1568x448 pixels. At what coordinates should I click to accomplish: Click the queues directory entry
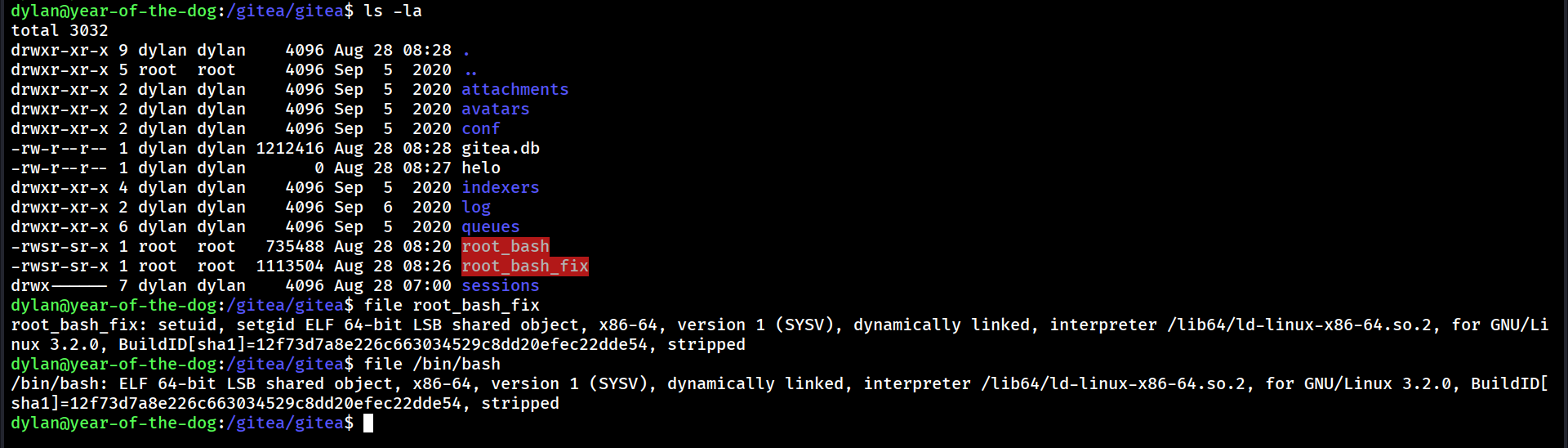click(490, 226)
